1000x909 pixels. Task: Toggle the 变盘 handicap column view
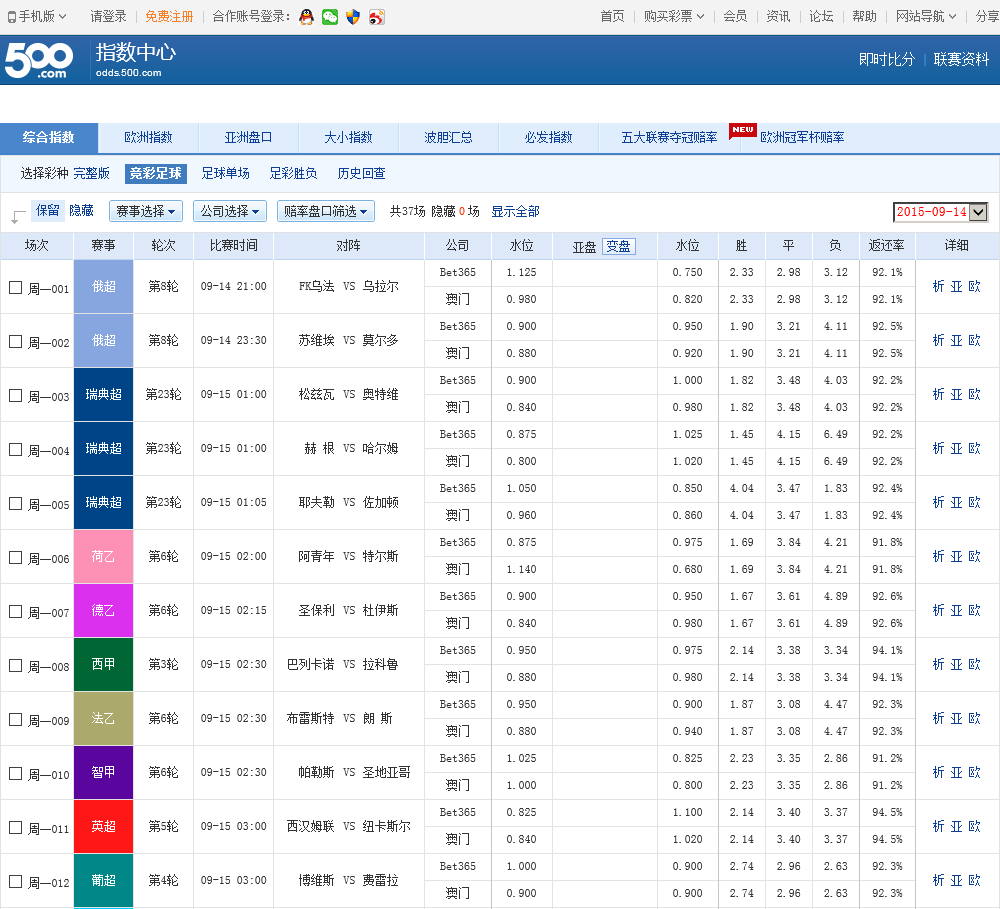click(x=618, y=246)
